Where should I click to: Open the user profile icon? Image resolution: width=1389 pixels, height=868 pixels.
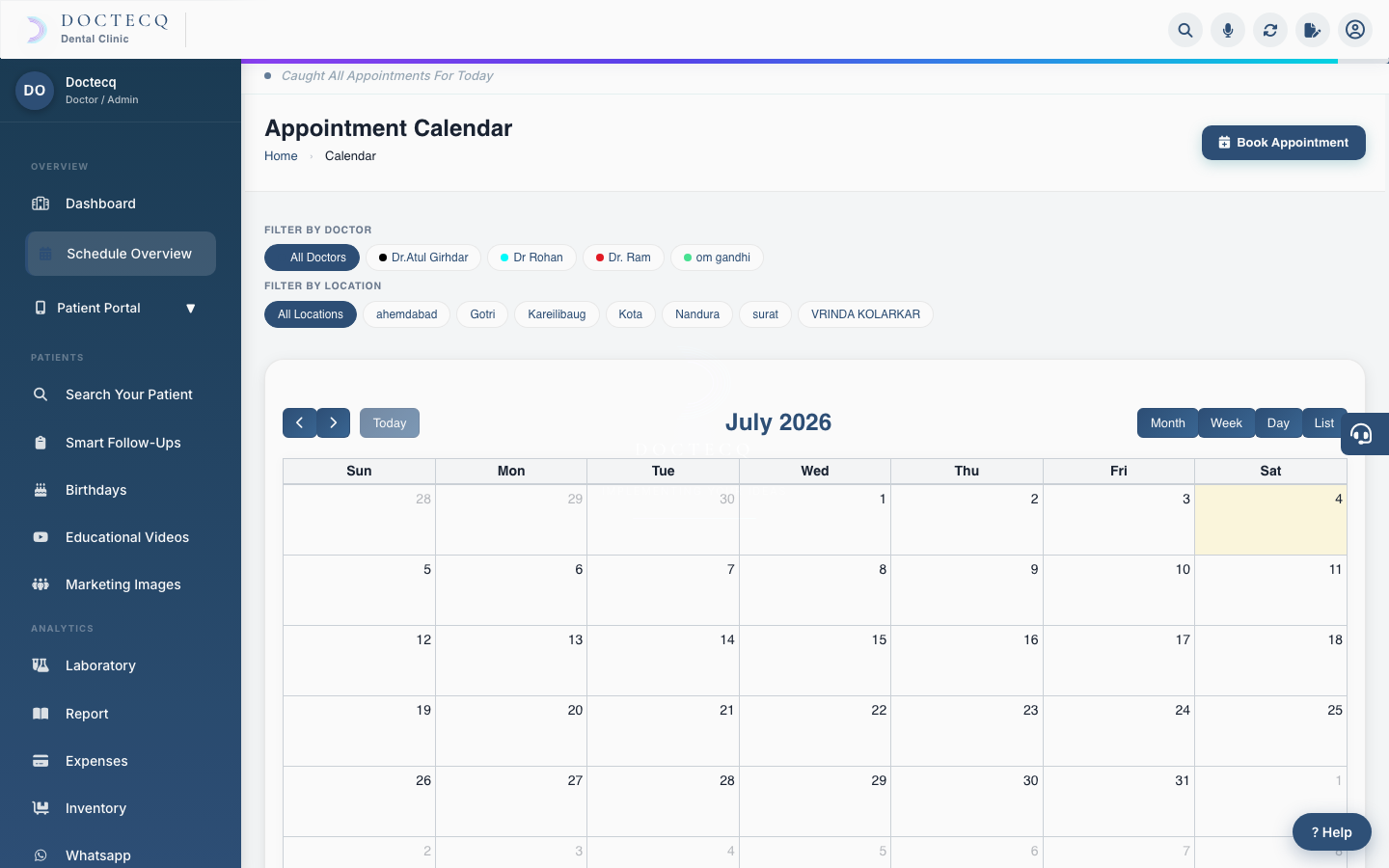coord(1355,30)
